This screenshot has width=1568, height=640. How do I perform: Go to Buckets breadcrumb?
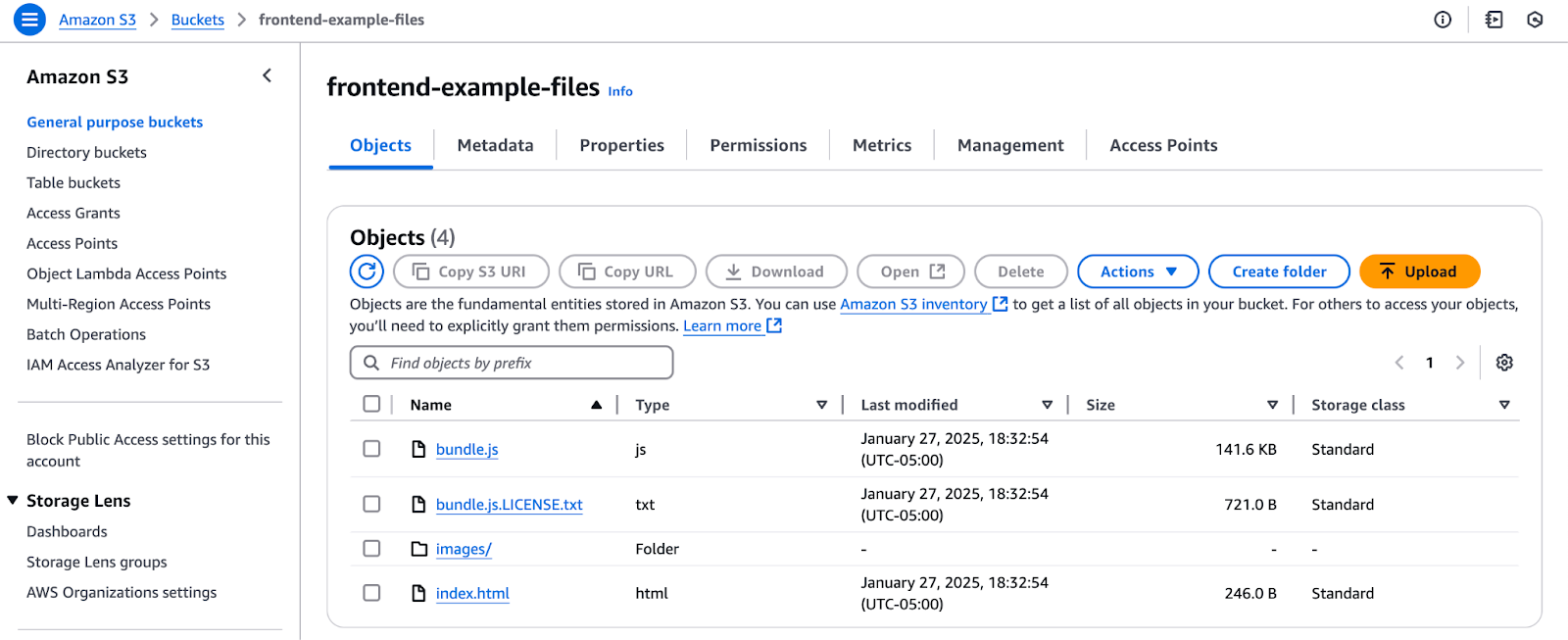point(197,20)
